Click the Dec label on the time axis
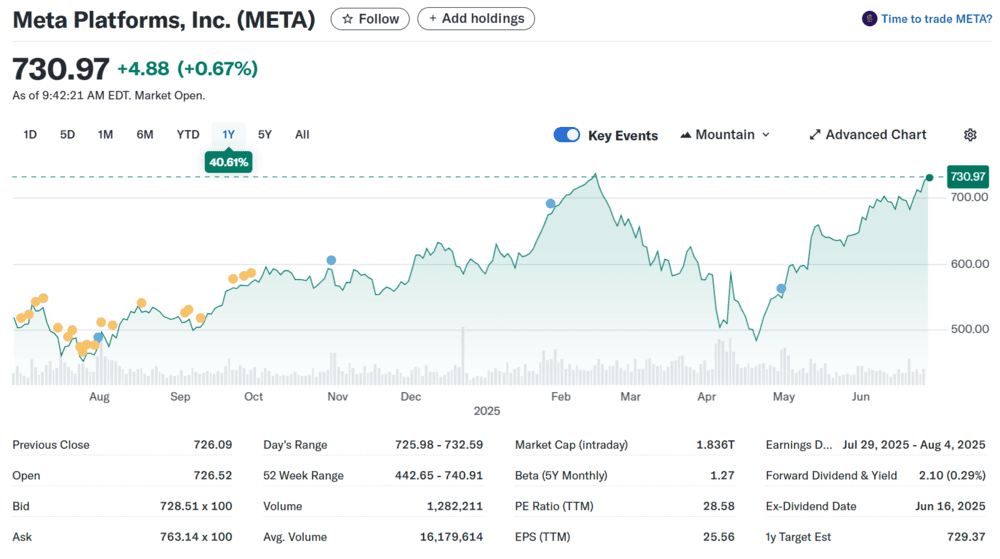Viewport: 1000px width, 559px height. [411, 396]
